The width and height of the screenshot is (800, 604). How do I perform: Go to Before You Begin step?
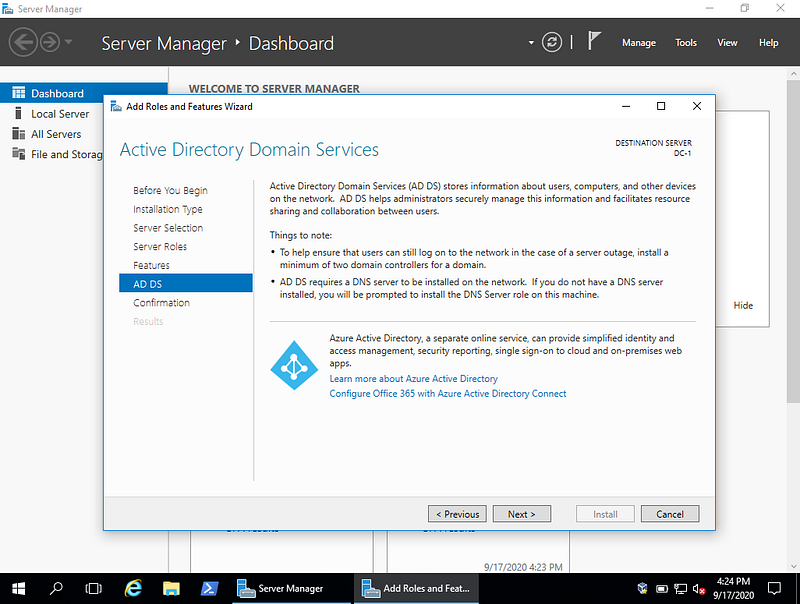170,190
